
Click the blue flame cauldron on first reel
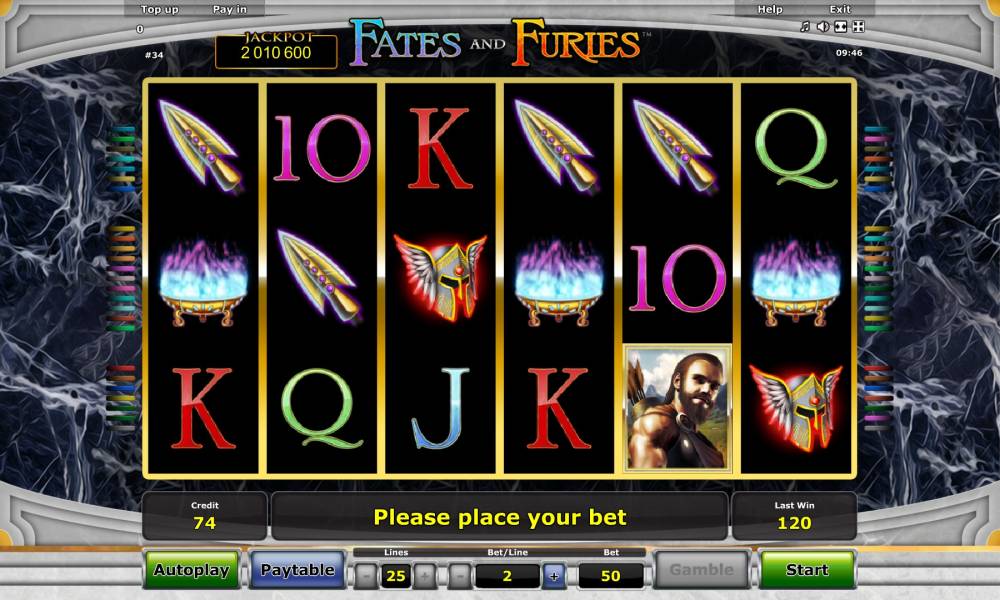tap(203, 282)
